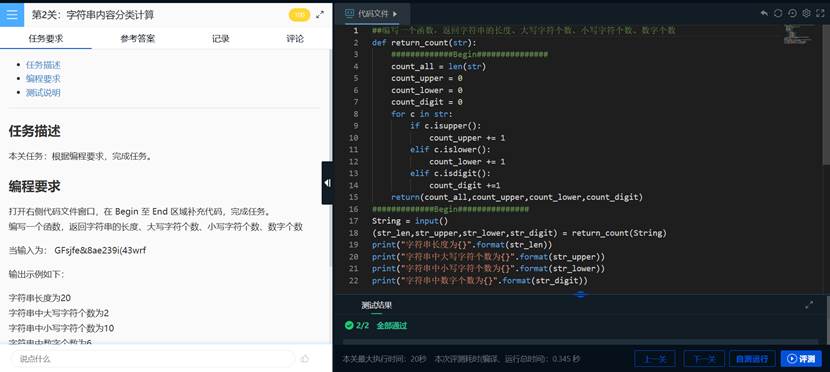
Task: Jump to the 编程要求 anchor link
Action: click(43, 78)
